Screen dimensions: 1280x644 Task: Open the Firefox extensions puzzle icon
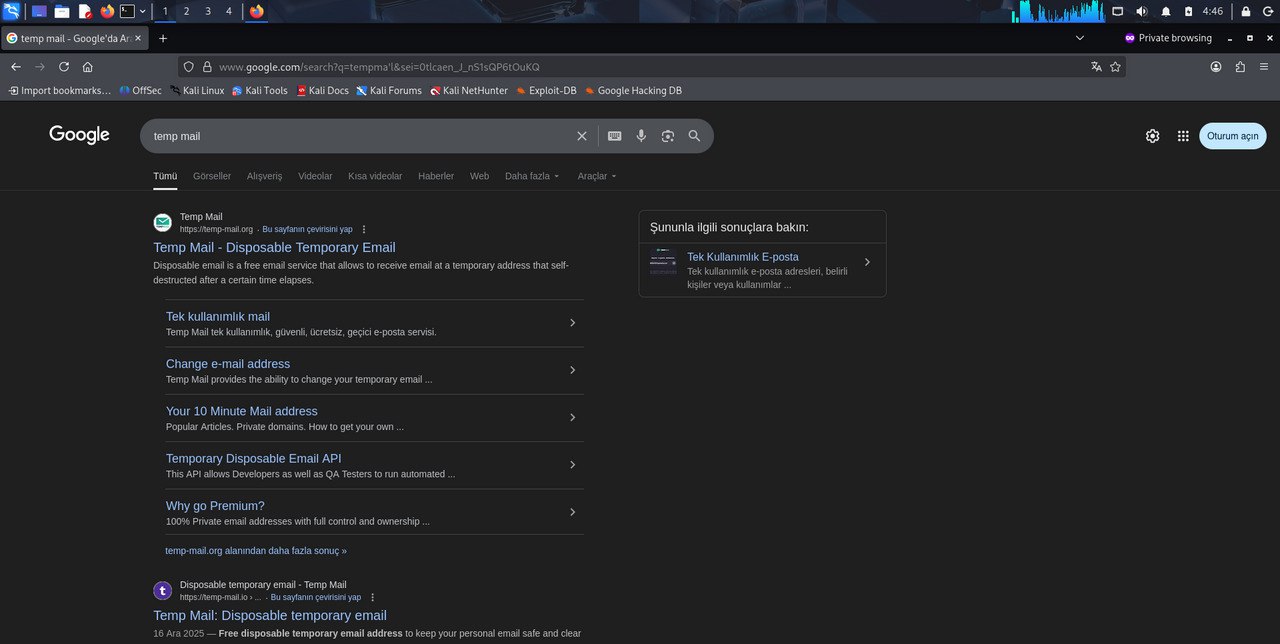(1240, 67)
